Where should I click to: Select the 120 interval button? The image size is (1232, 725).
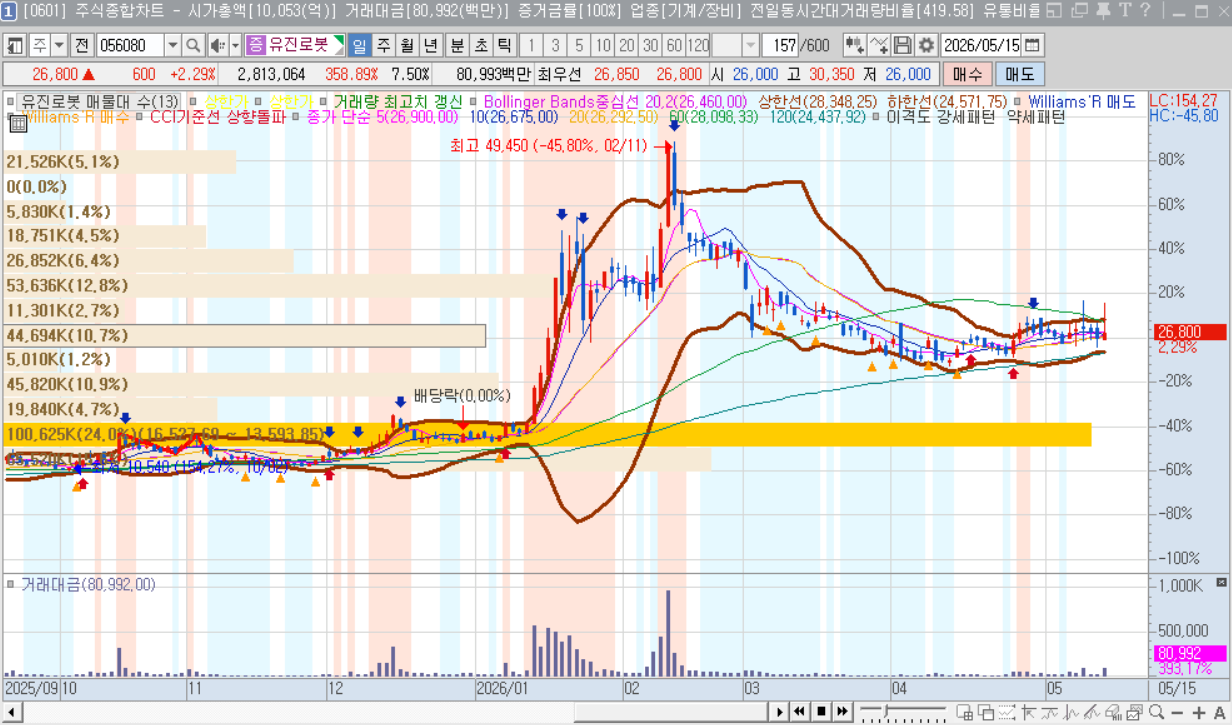[698, 46]
